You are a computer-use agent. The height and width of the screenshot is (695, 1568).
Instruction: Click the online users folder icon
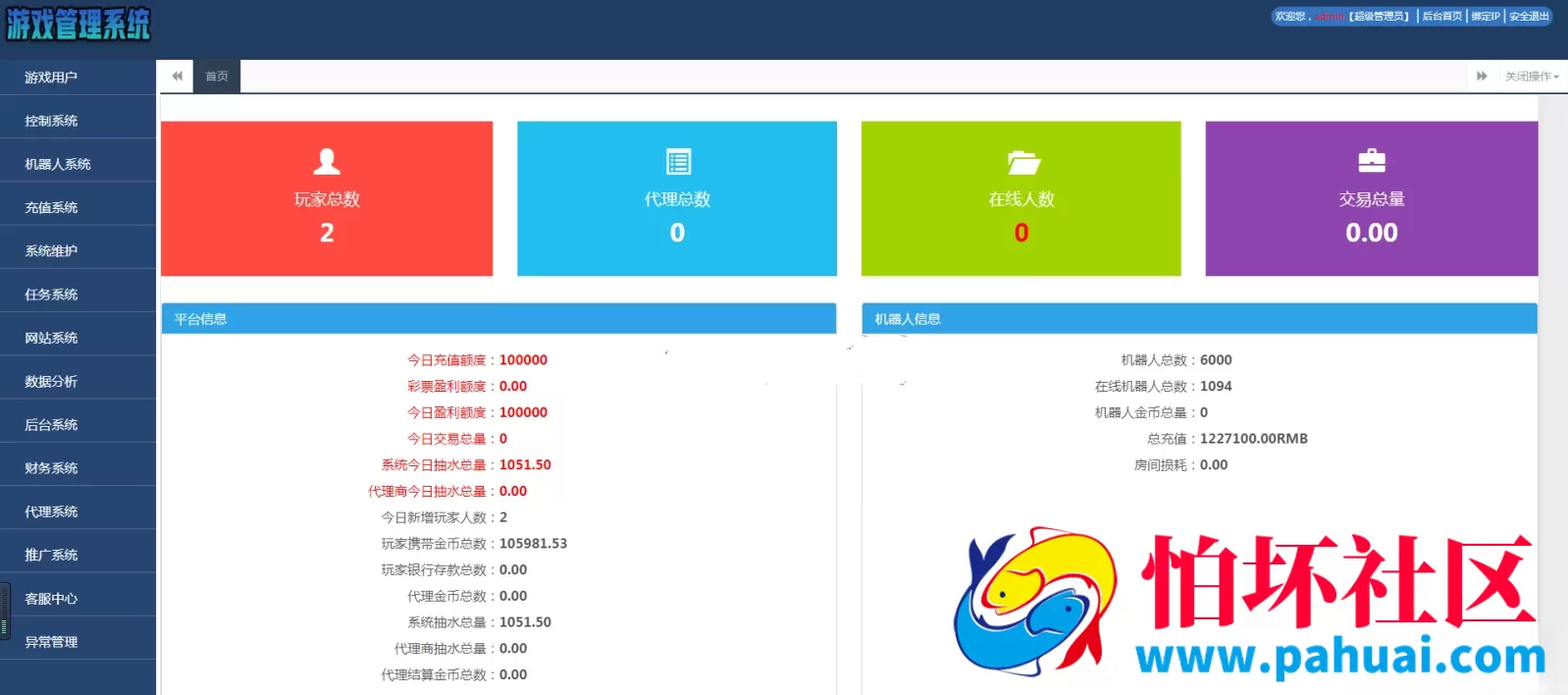1022,162
